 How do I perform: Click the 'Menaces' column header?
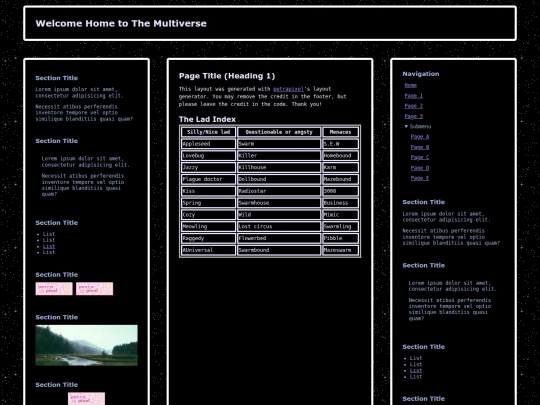[x=340, y=132]
